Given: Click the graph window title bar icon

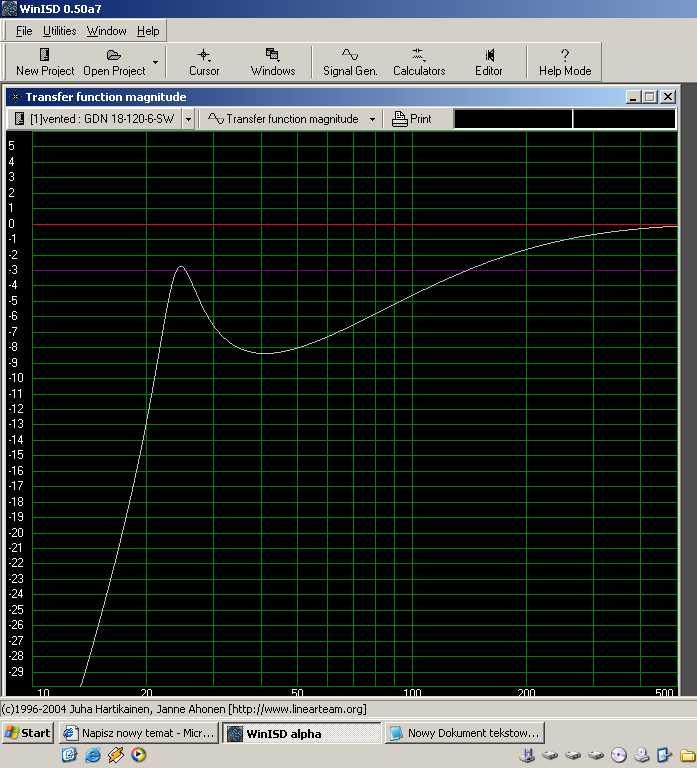Looking at the screenshot, I should point(15,97).
